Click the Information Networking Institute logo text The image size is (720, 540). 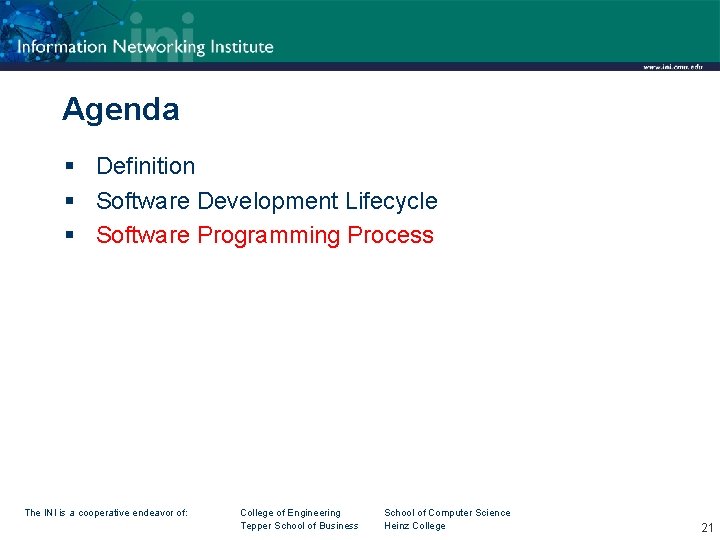pyautogui.click(x=145, y=47)
